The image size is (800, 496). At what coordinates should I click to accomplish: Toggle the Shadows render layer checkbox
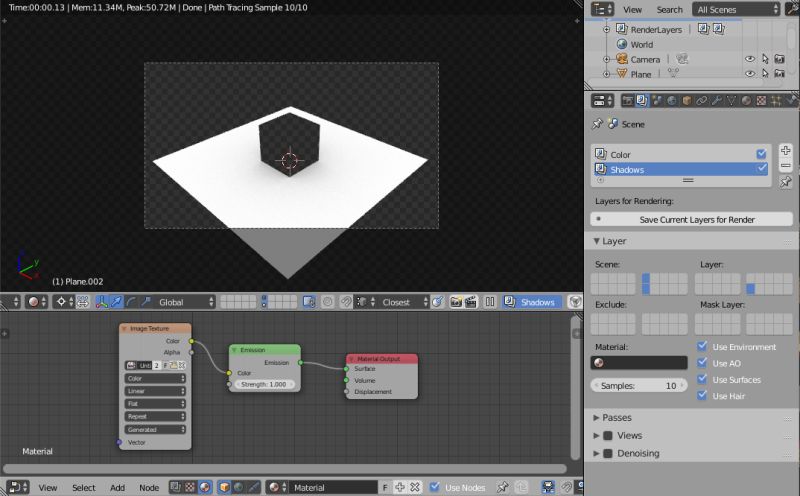pos(762,169)
